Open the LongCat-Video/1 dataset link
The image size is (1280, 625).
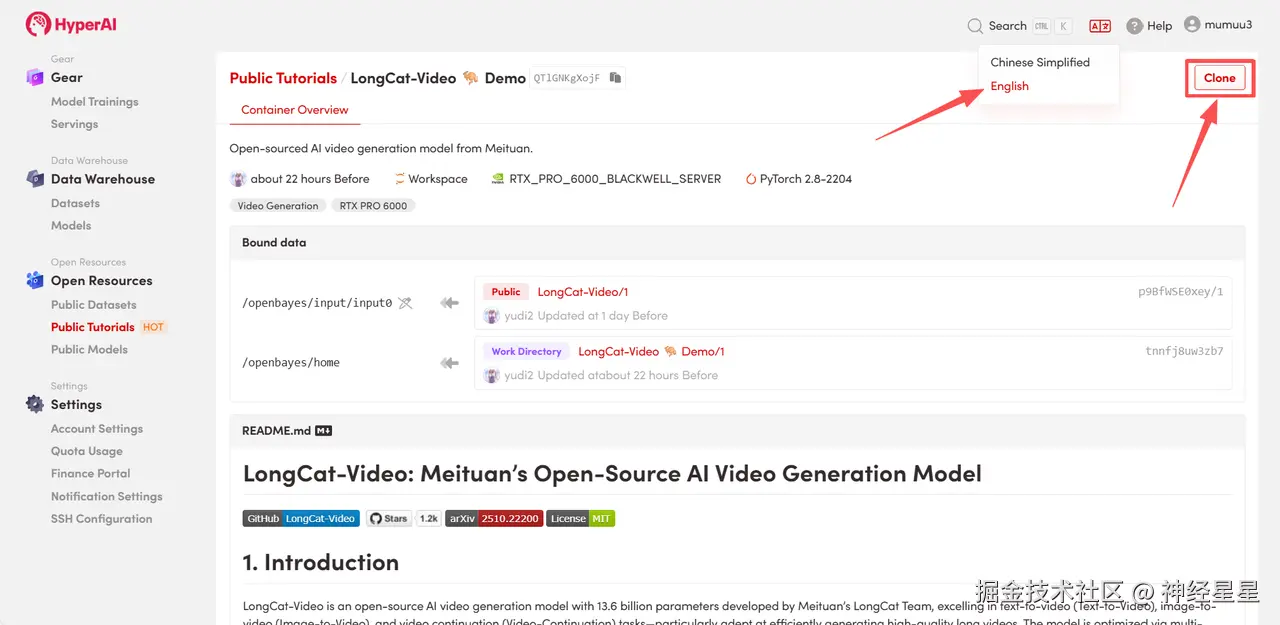(583, 292)
